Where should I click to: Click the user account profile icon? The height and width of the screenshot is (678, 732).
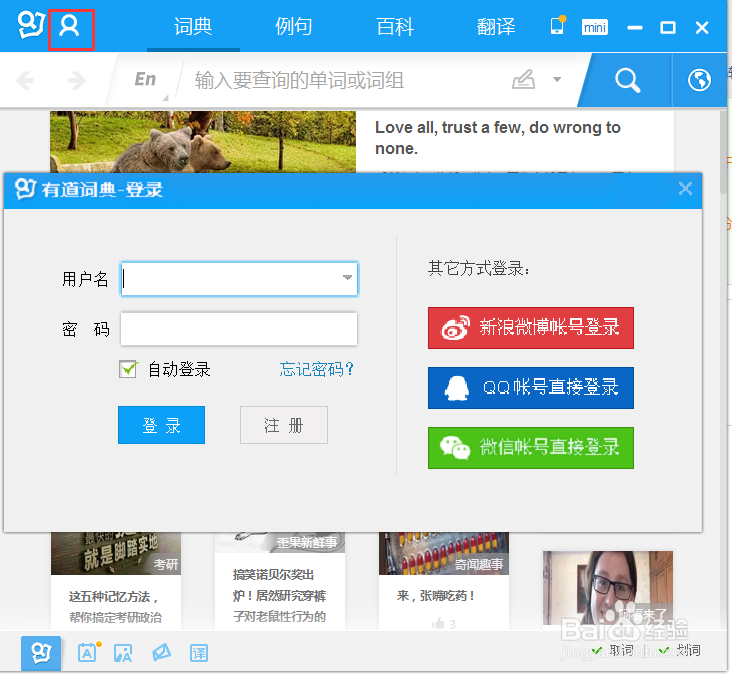coord(70,26)
